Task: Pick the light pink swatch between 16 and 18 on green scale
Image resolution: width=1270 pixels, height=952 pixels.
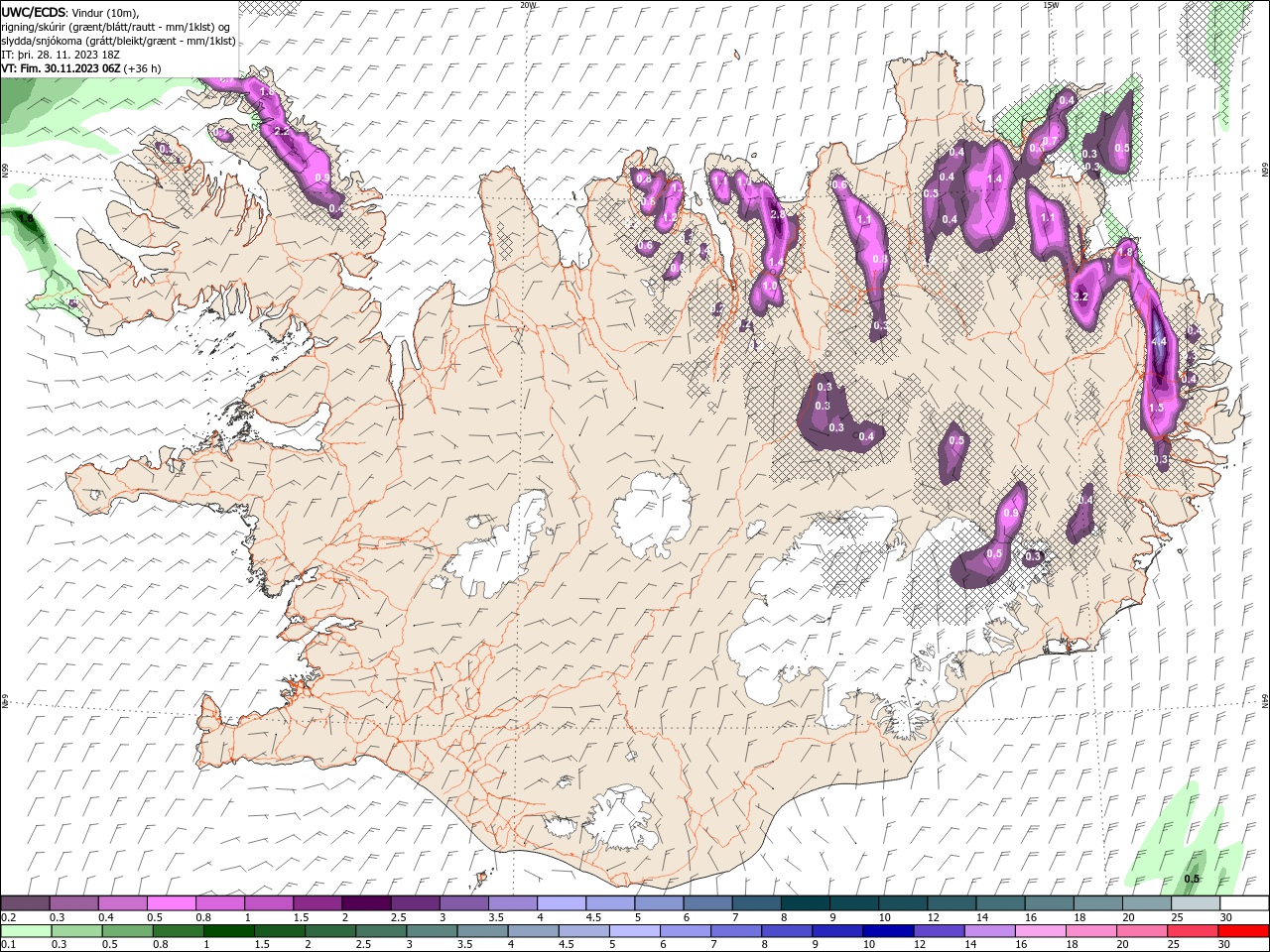Action: click(x=1039, y=931)
